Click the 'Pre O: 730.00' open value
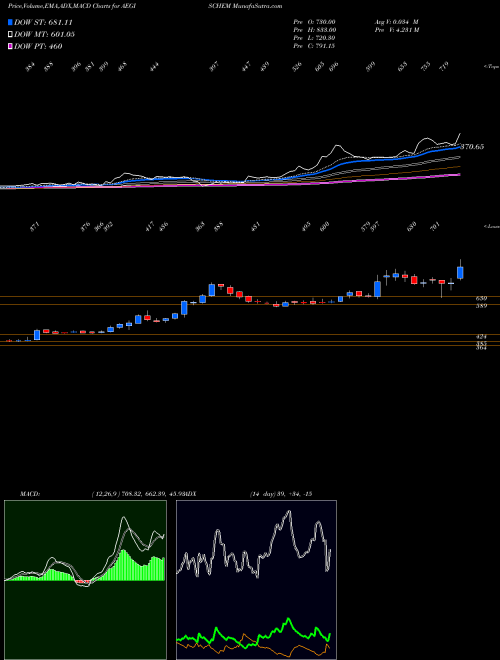Image resolution: width=500 pixels, height=660 pixels. pyautogui.click(x=314, y=22)
